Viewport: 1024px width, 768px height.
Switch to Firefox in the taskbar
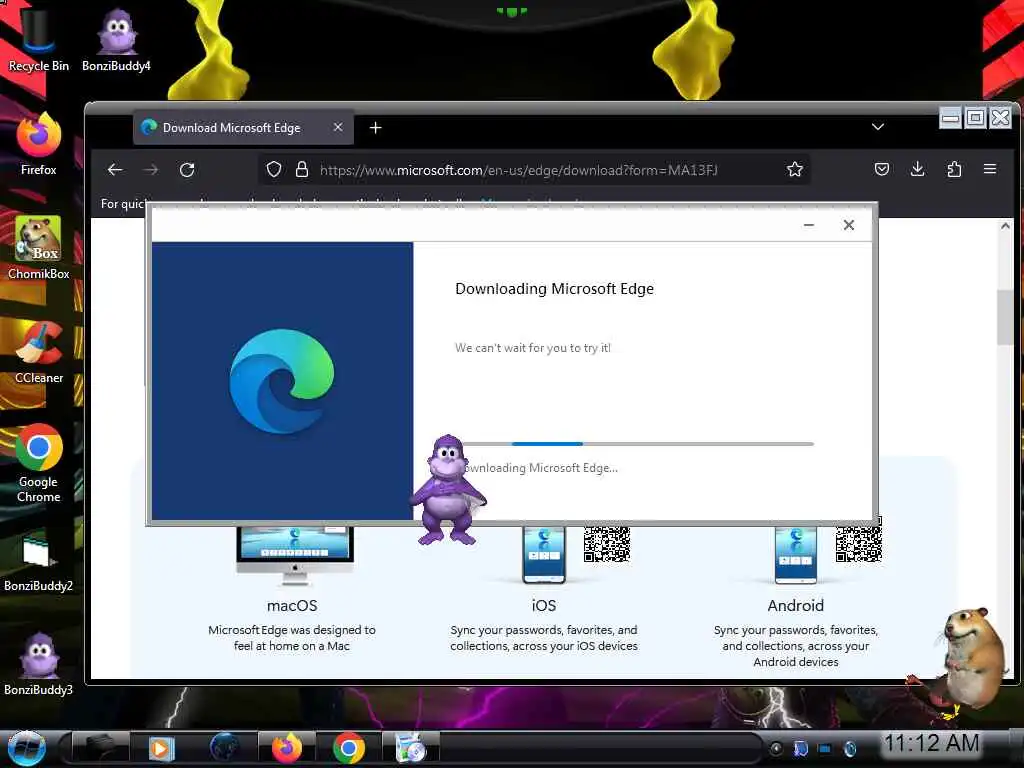(x=287, y=748)
